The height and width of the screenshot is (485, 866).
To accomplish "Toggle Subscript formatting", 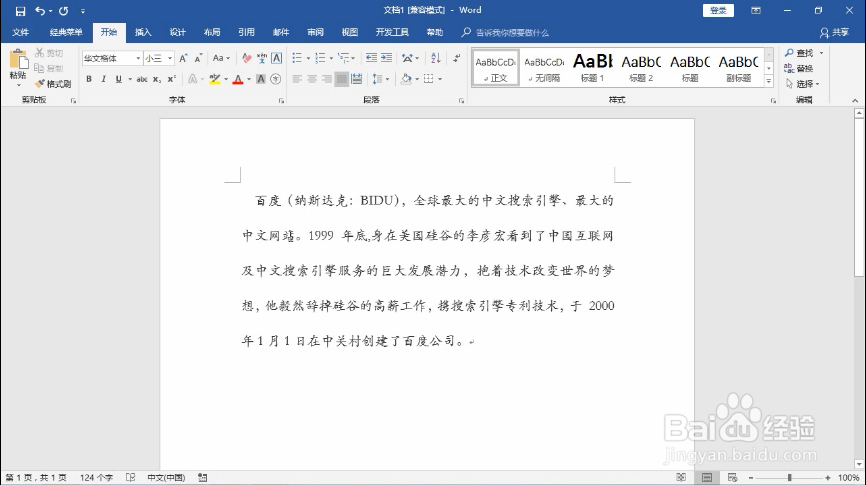I will pyautogui.click(x=157, y=79).
